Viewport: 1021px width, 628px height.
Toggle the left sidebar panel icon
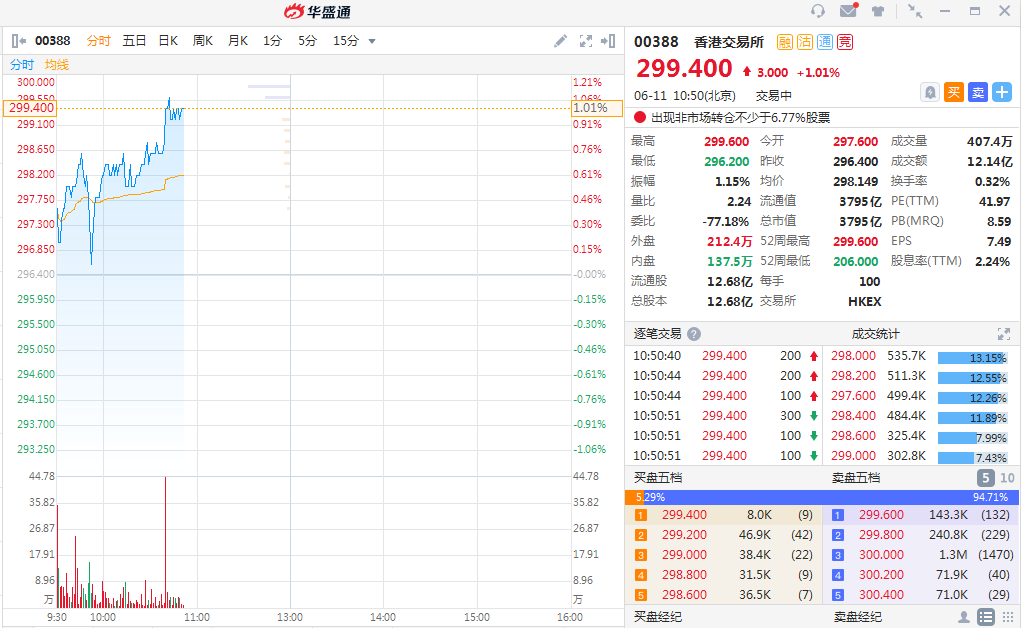click(x=19, y=41)
